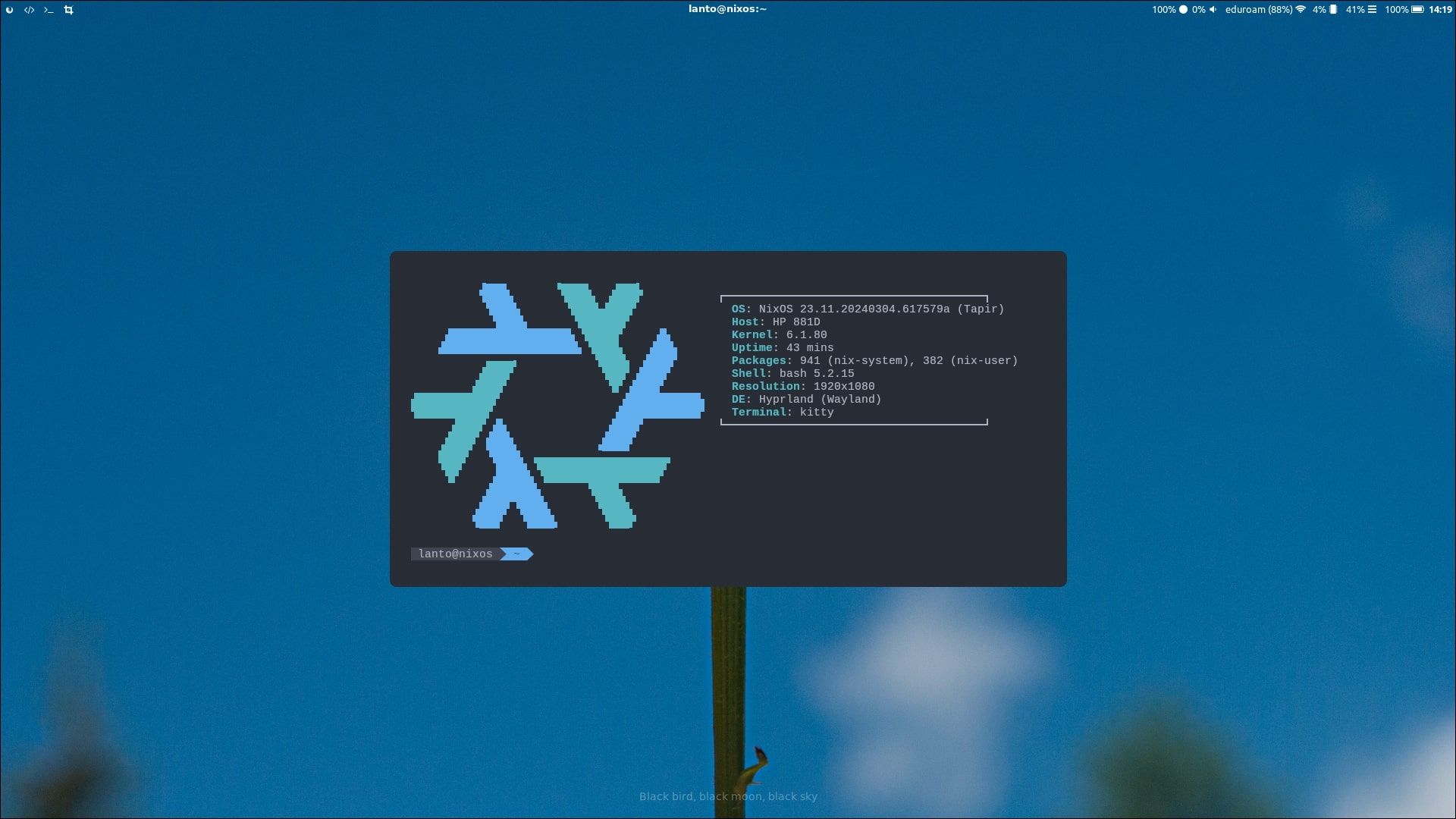Activate the screenshot crop icon
Image resolution: width=1456 pixels, height=819 pixels.
pos(68,10)
